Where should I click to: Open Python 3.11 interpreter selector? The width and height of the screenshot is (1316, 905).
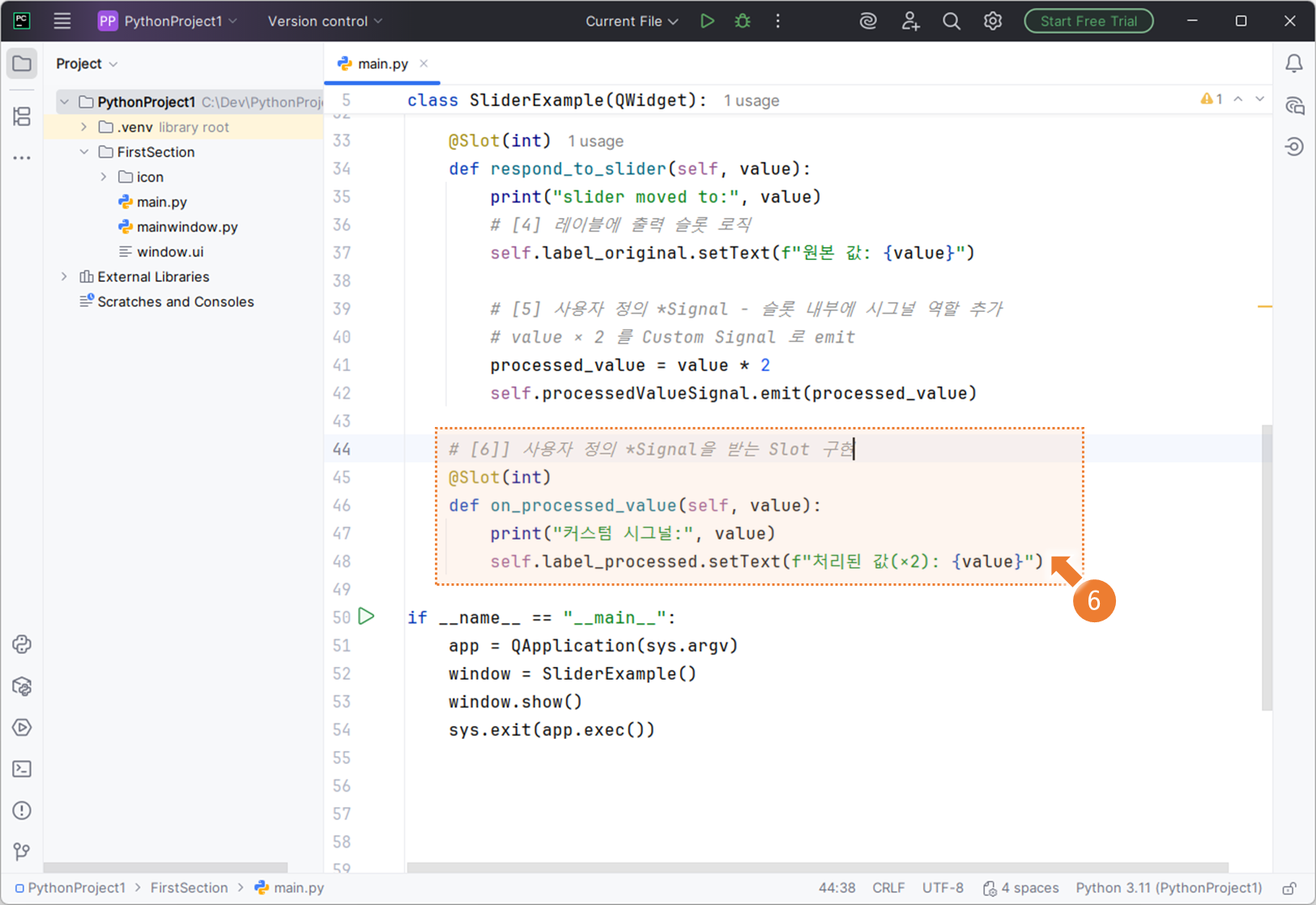(1169, 888)
